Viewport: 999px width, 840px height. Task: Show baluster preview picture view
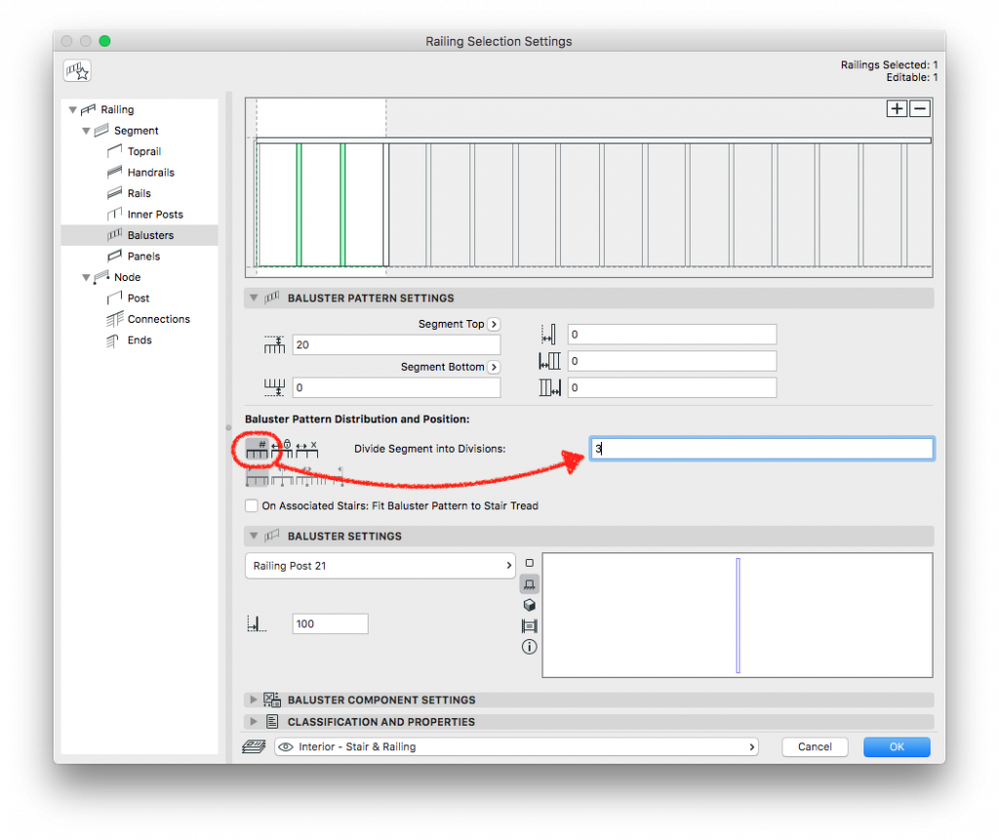pos(529,626)
